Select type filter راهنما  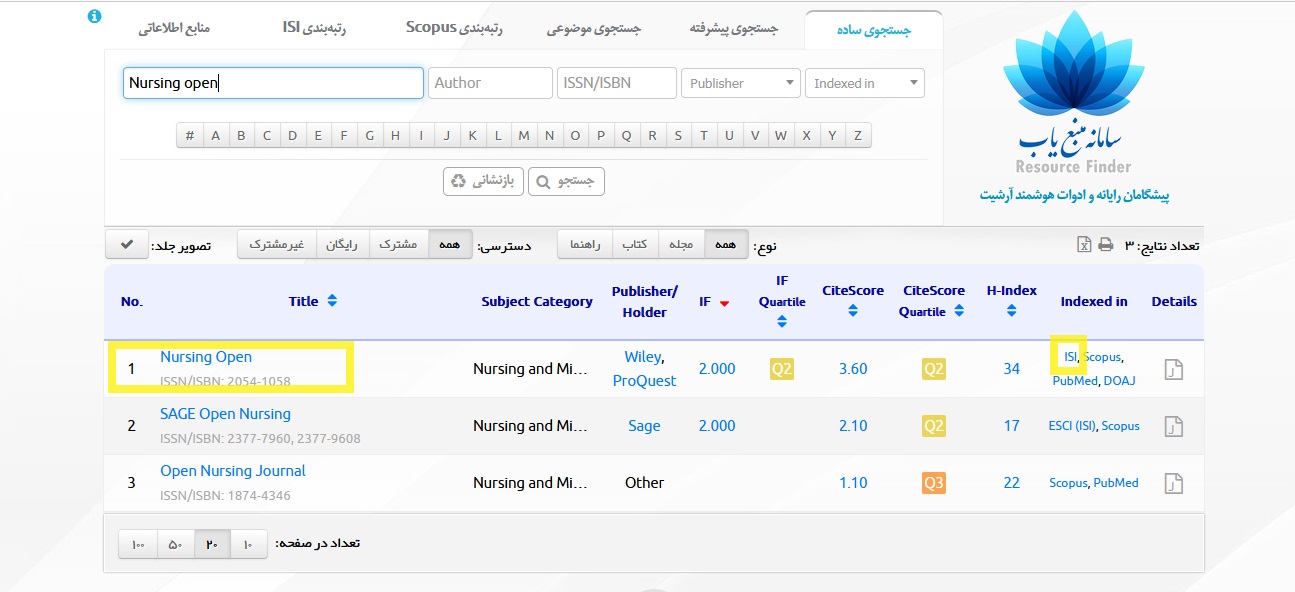point(585,245)
